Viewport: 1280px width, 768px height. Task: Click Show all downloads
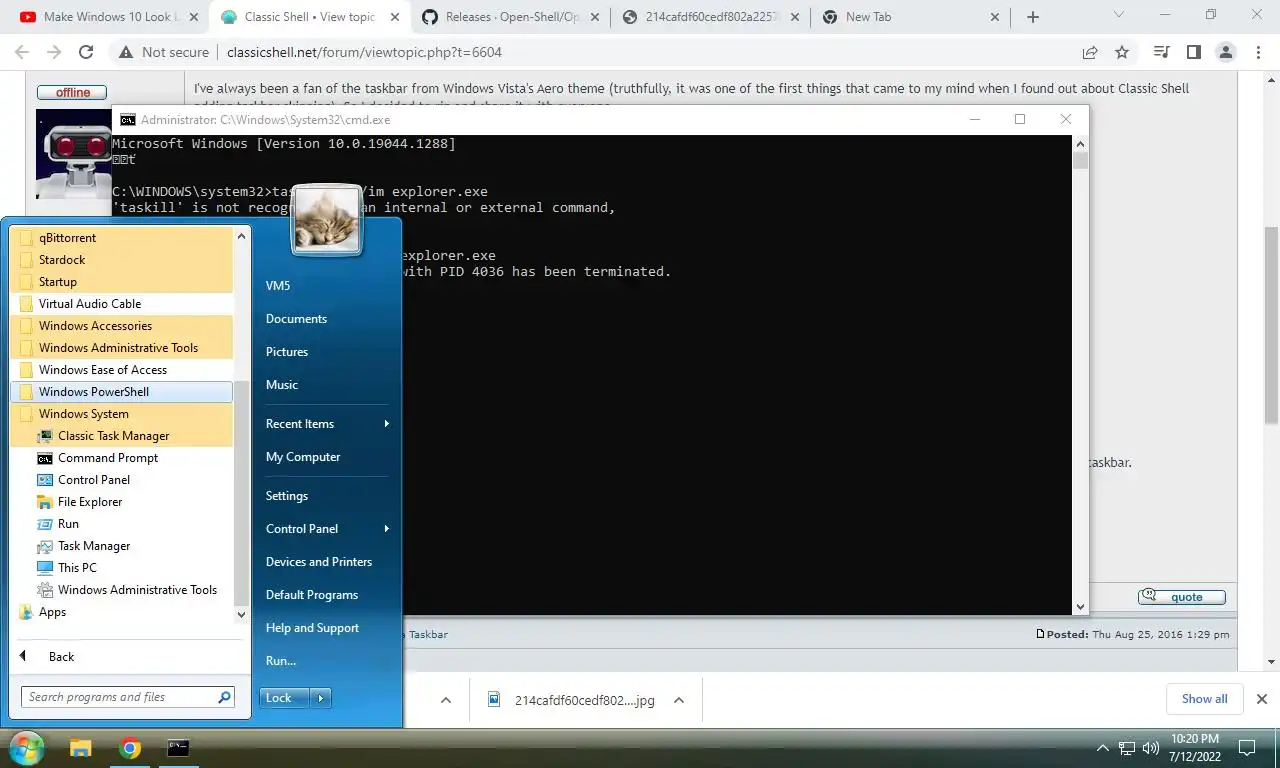coord(1204,699)
